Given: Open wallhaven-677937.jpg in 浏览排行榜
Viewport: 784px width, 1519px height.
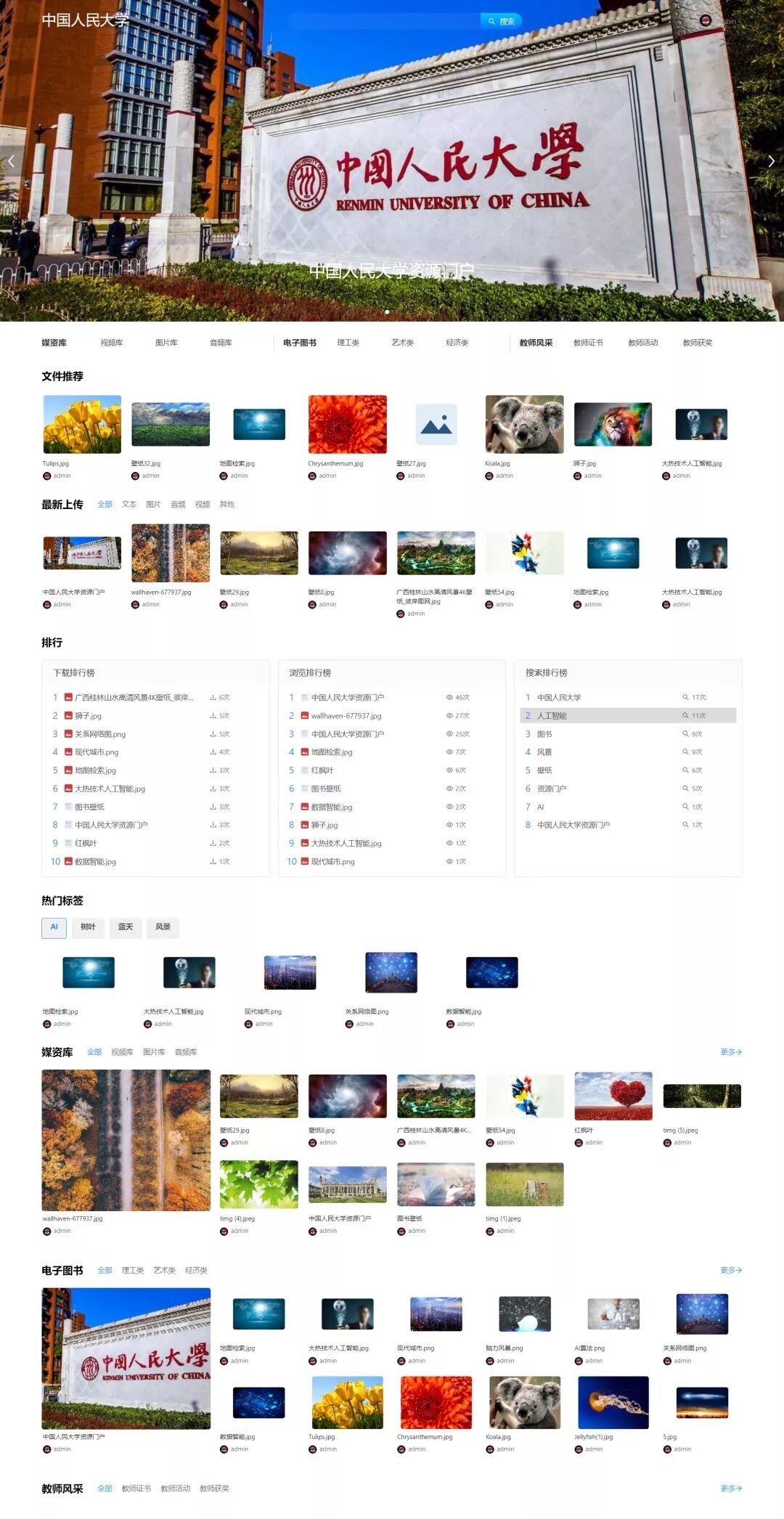Looking at the screenshot, I should (346, 716).
